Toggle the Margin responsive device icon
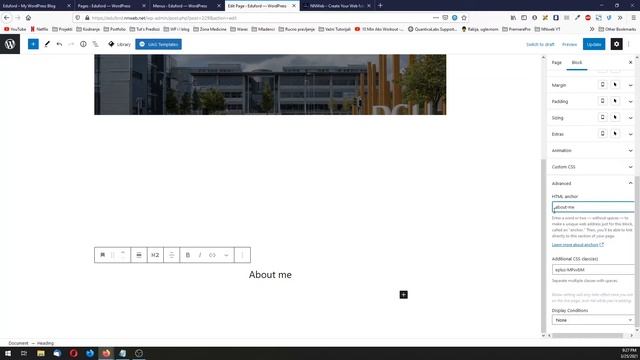The image size is (640, 360). pyautogui.click(x=602, y=85)
